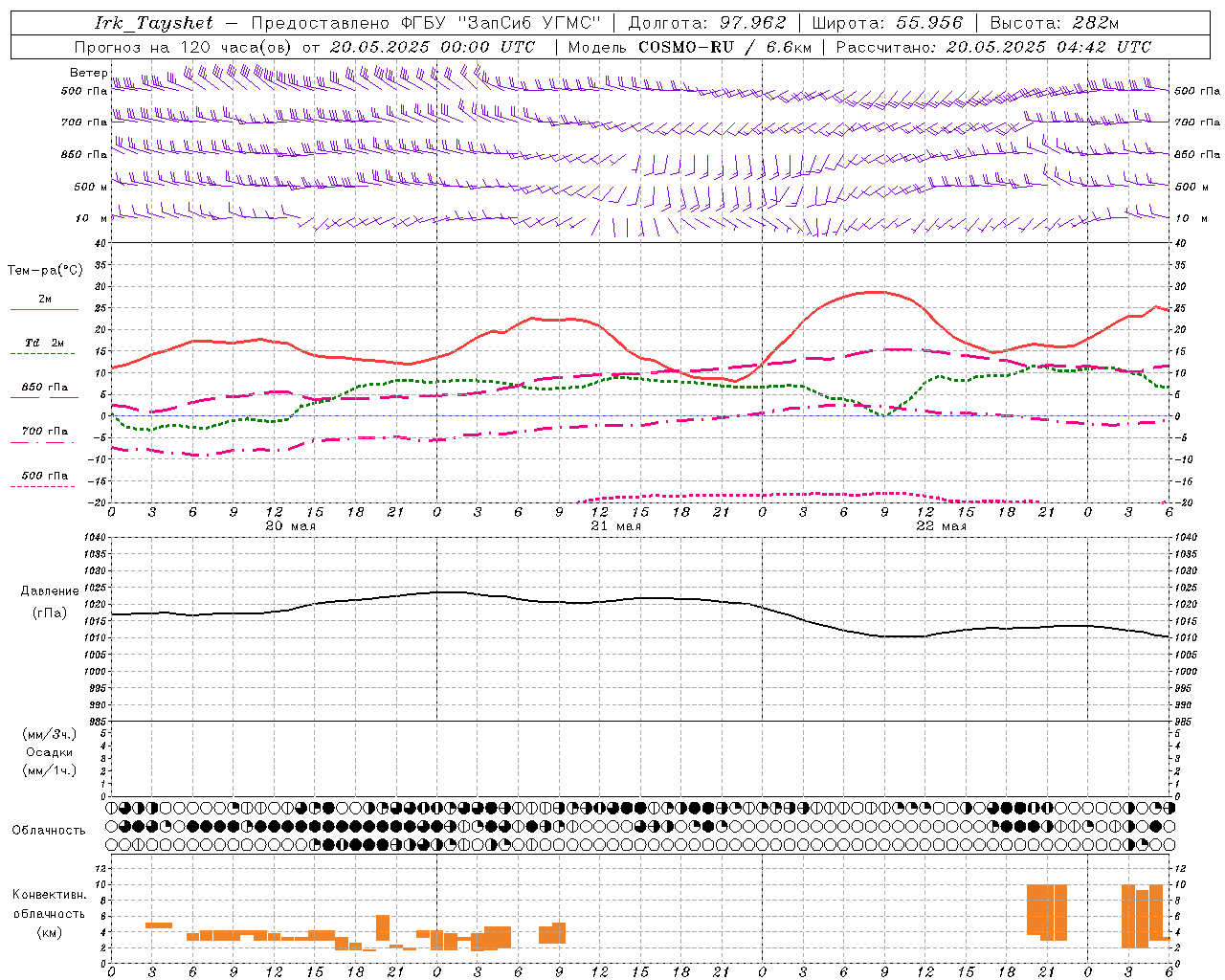Viewport: 1225px width, 980px height.
Task: Select the 'Предоставлено ФГБУ "ЗапСиб УГМС"' provider text
Action: 426,23
